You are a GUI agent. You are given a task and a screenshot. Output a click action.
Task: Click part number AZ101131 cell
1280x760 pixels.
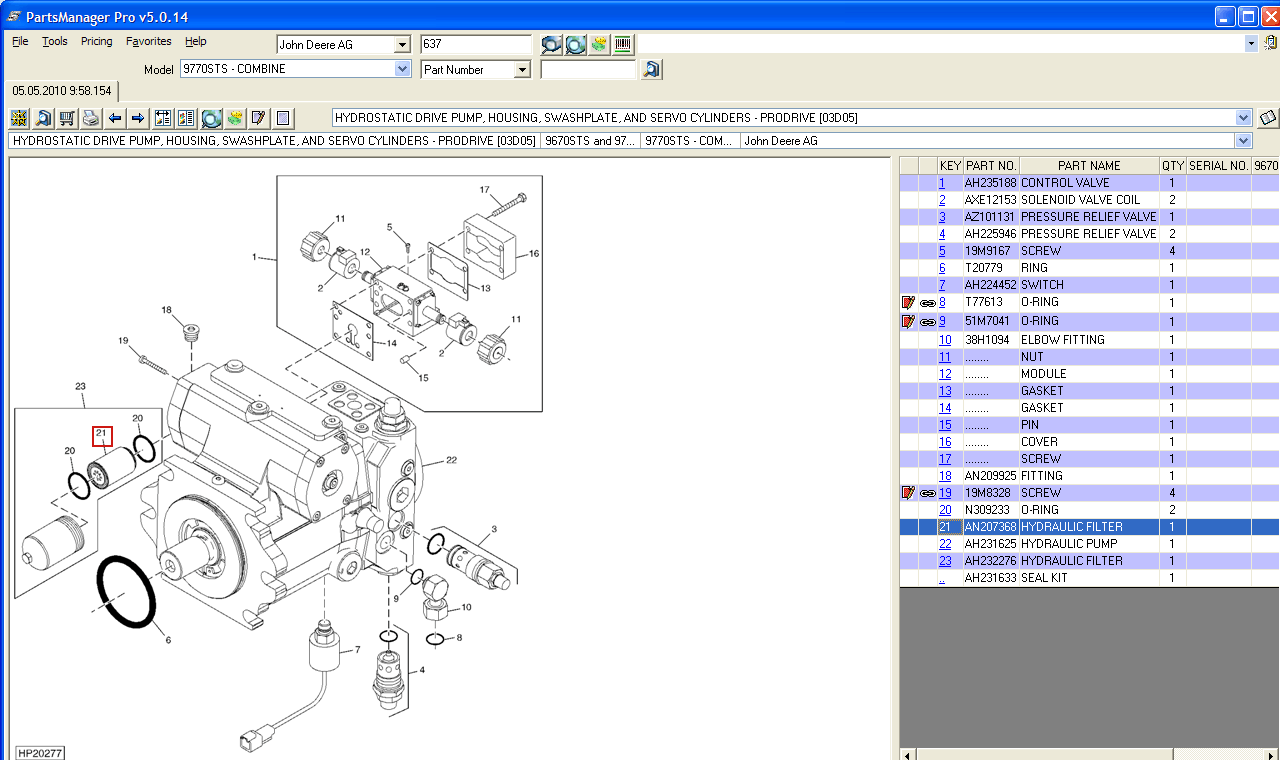tap(990, 217)
